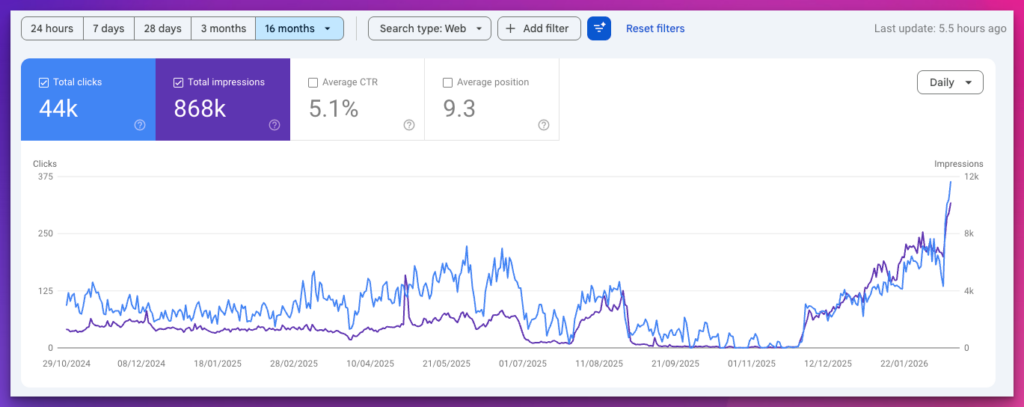Click the blue filter options icon

coord(599,29)
